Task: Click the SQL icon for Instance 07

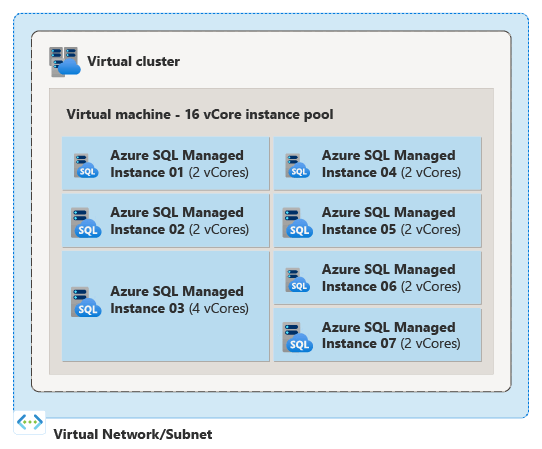Action: pos(298,337)
